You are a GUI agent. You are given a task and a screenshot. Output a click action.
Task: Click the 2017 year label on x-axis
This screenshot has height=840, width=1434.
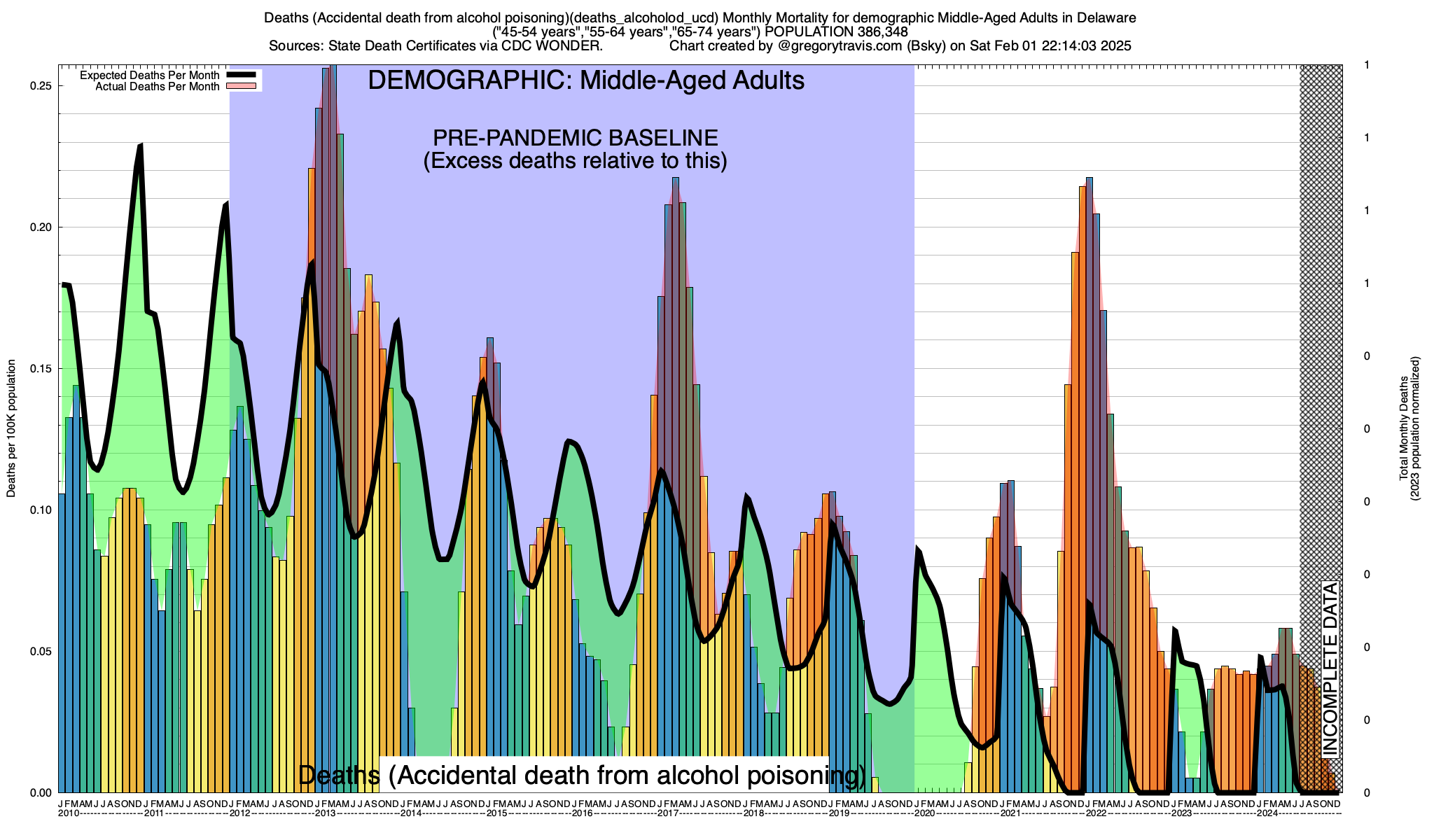click(668, 813)
